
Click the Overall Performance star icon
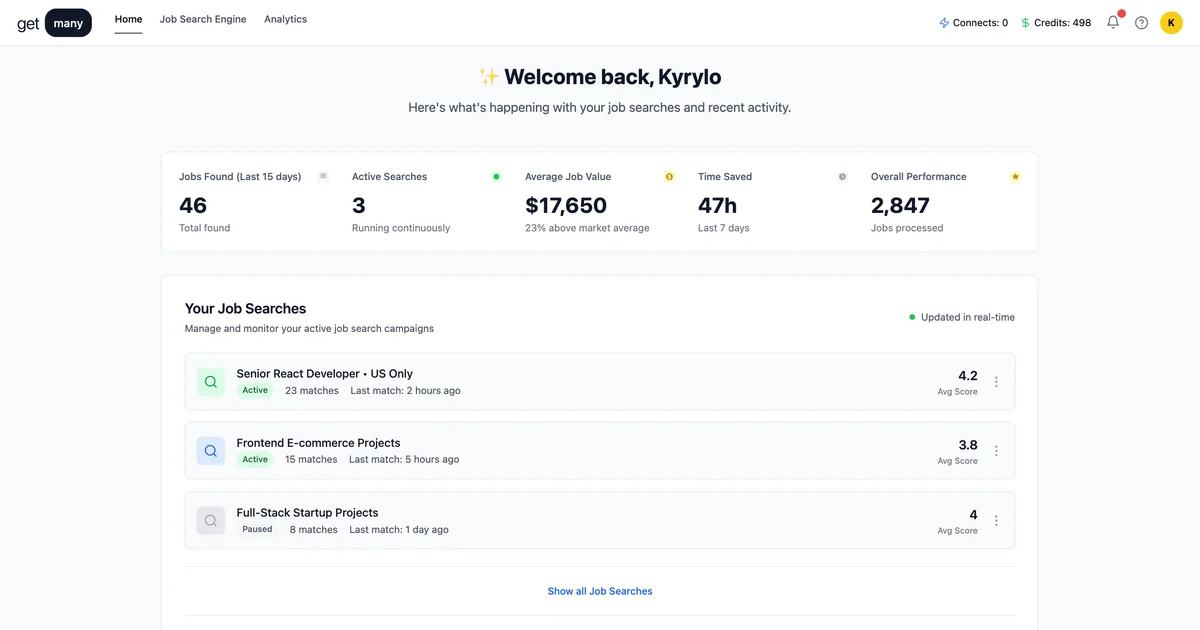(x=1015, y=176)
